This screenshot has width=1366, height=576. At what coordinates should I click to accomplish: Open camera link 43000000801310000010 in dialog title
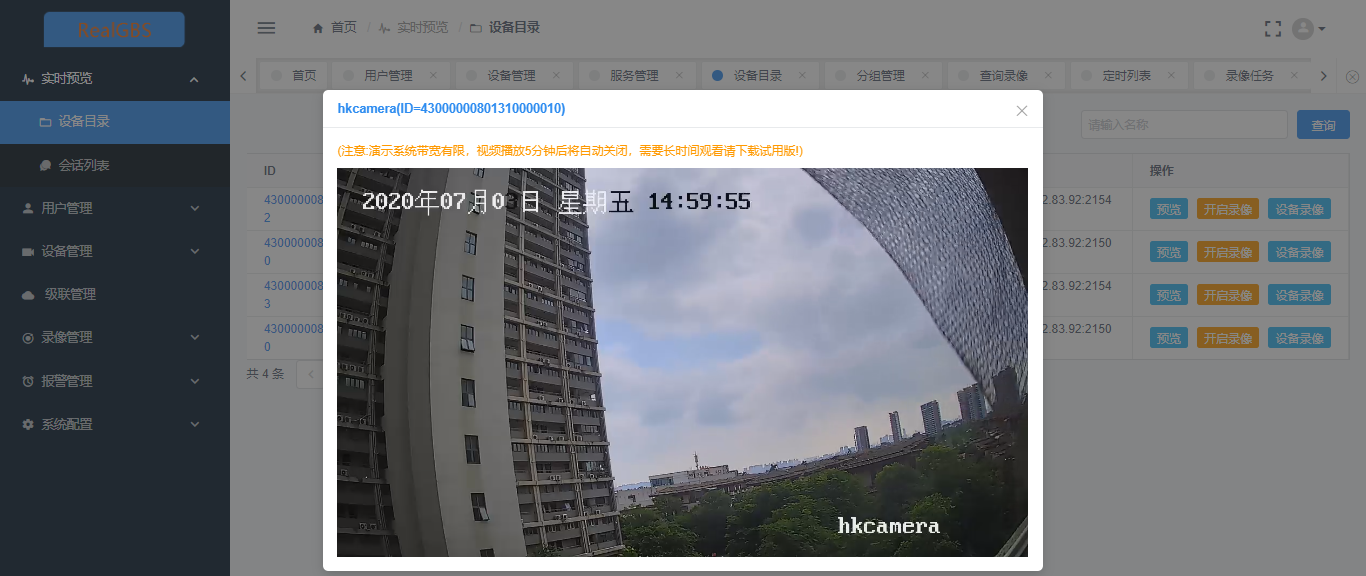pyautogui.click(x=452, y=109)
